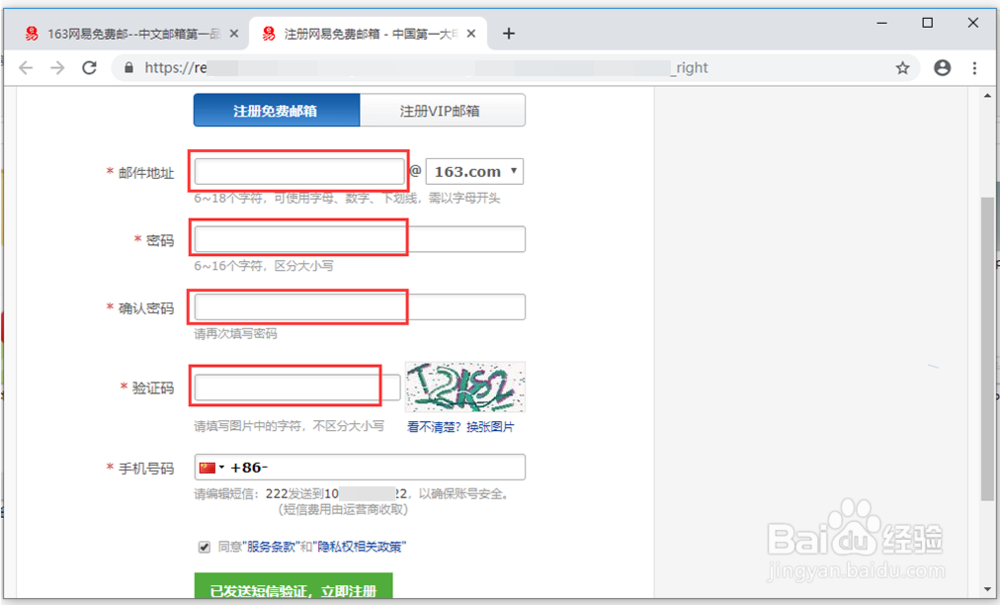1000x605 pixels.
Task: Click 看不清楚？换张图片 link
Action: (460, 426)
